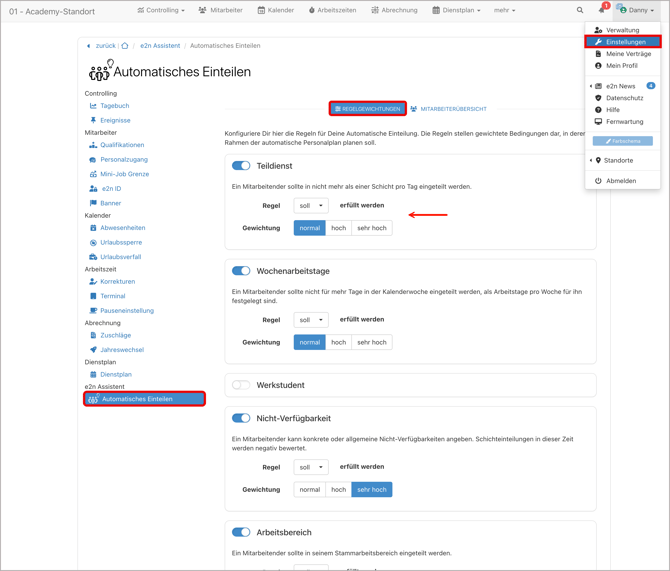This screenshot has width=670, height=571.
Task: Open Teildienst Regel soll dropdown
Action: 311,206
